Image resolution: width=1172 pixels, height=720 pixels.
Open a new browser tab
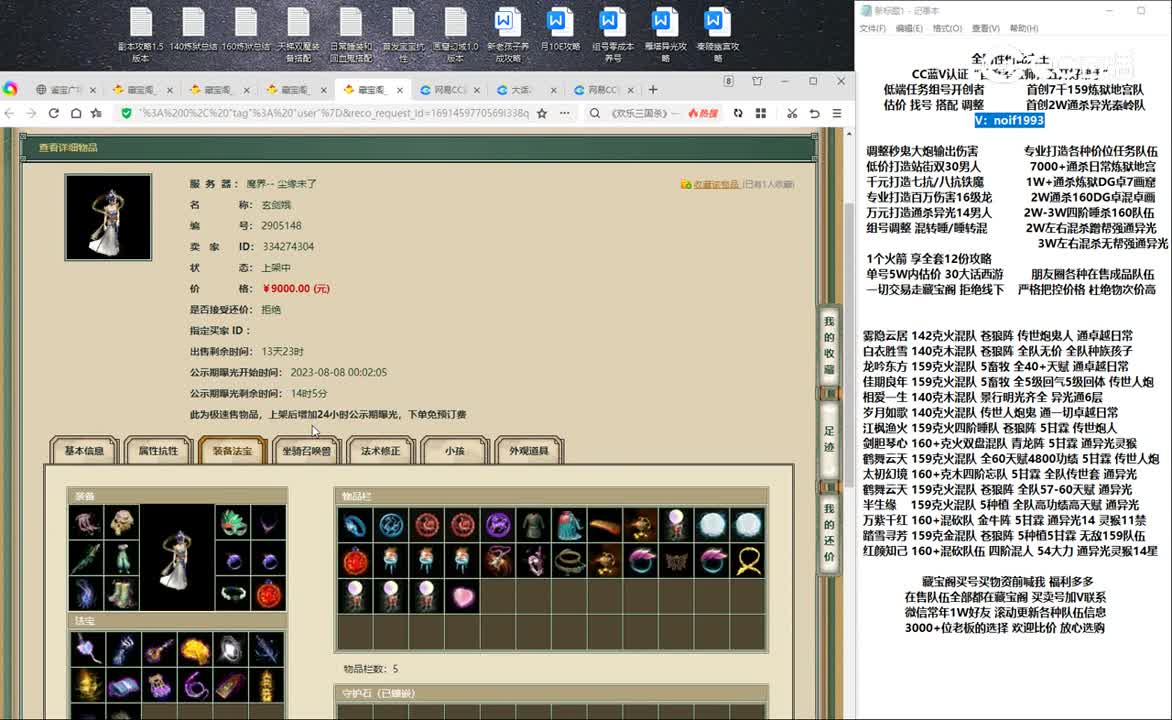coord(653,89)
